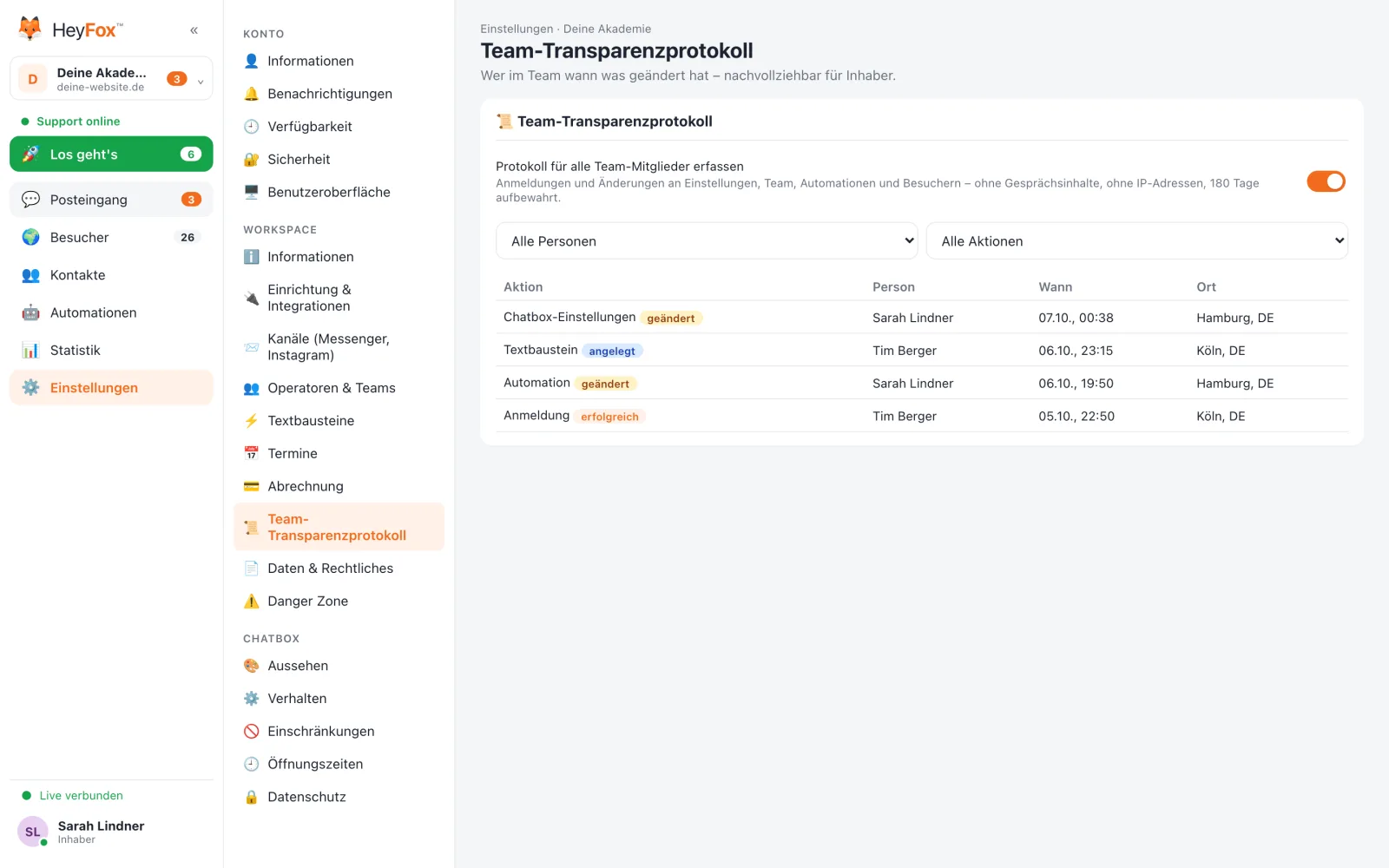Open the Posteingang chat bubble icon
Screen dimensions: 1389x868
pyautogui.click(x=30, y=200)
